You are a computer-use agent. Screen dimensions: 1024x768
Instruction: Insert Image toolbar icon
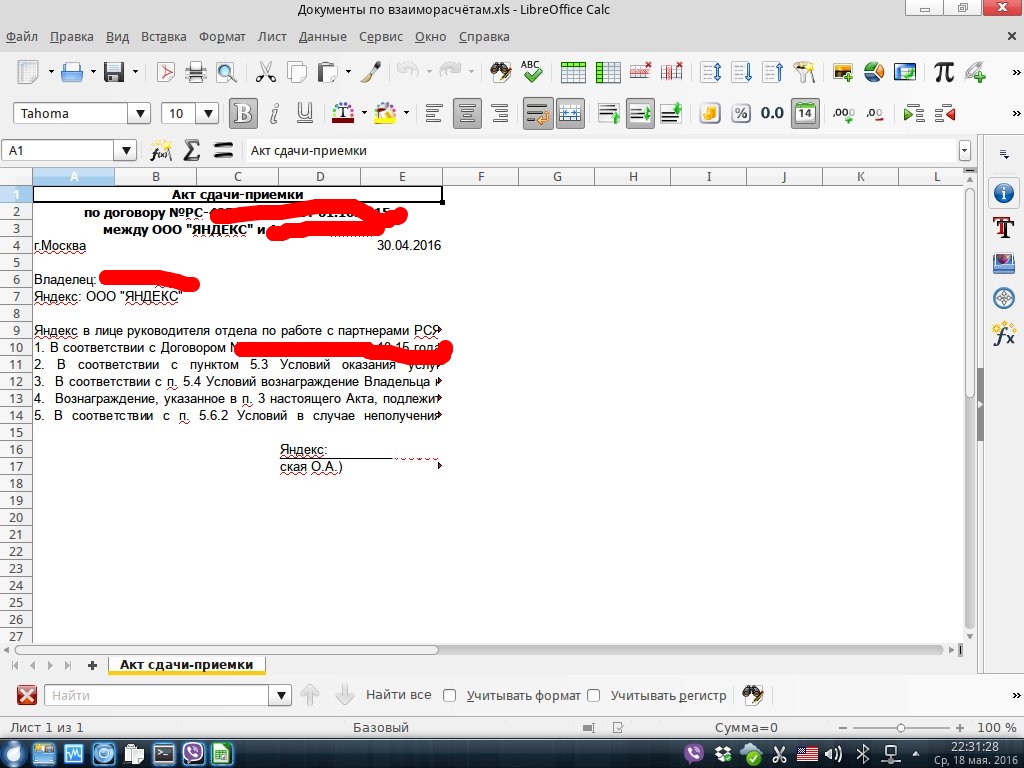[x=842, y=72]
